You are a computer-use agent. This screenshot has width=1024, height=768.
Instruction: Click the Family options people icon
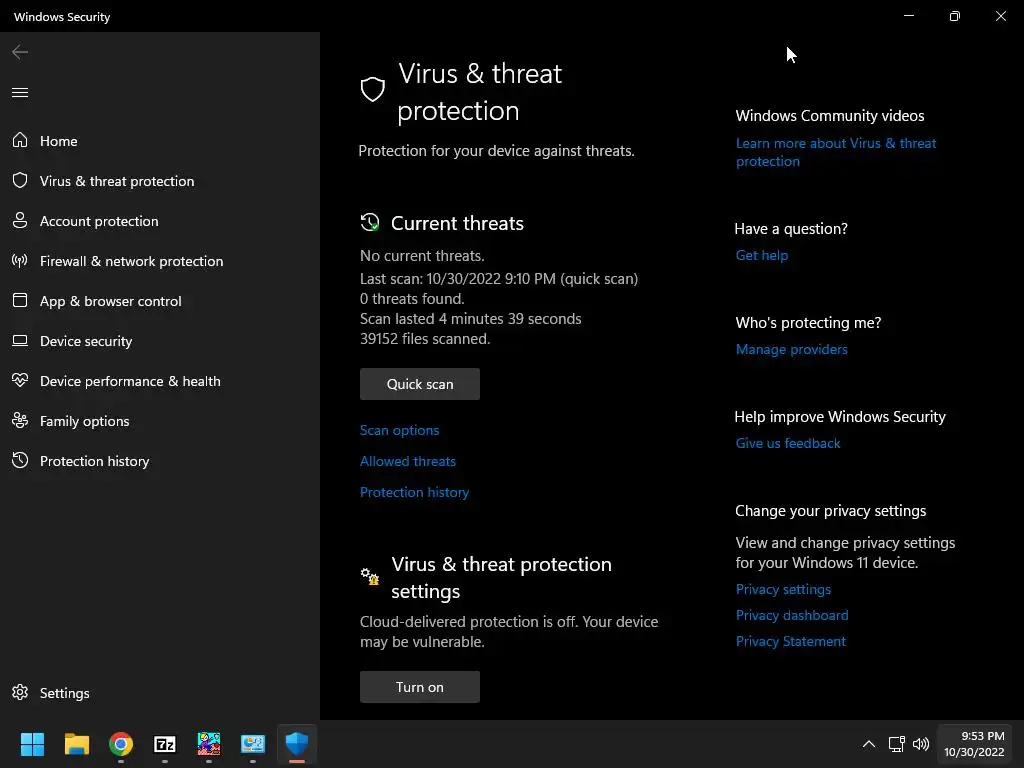[x=20, y=421]
